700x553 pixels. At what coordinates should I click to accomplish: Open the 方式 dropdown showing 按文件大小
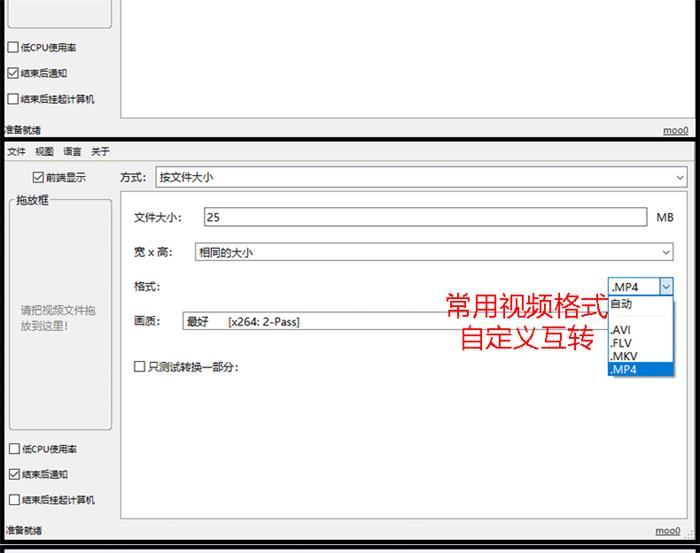pyautogui.click(x=421, y=177)
